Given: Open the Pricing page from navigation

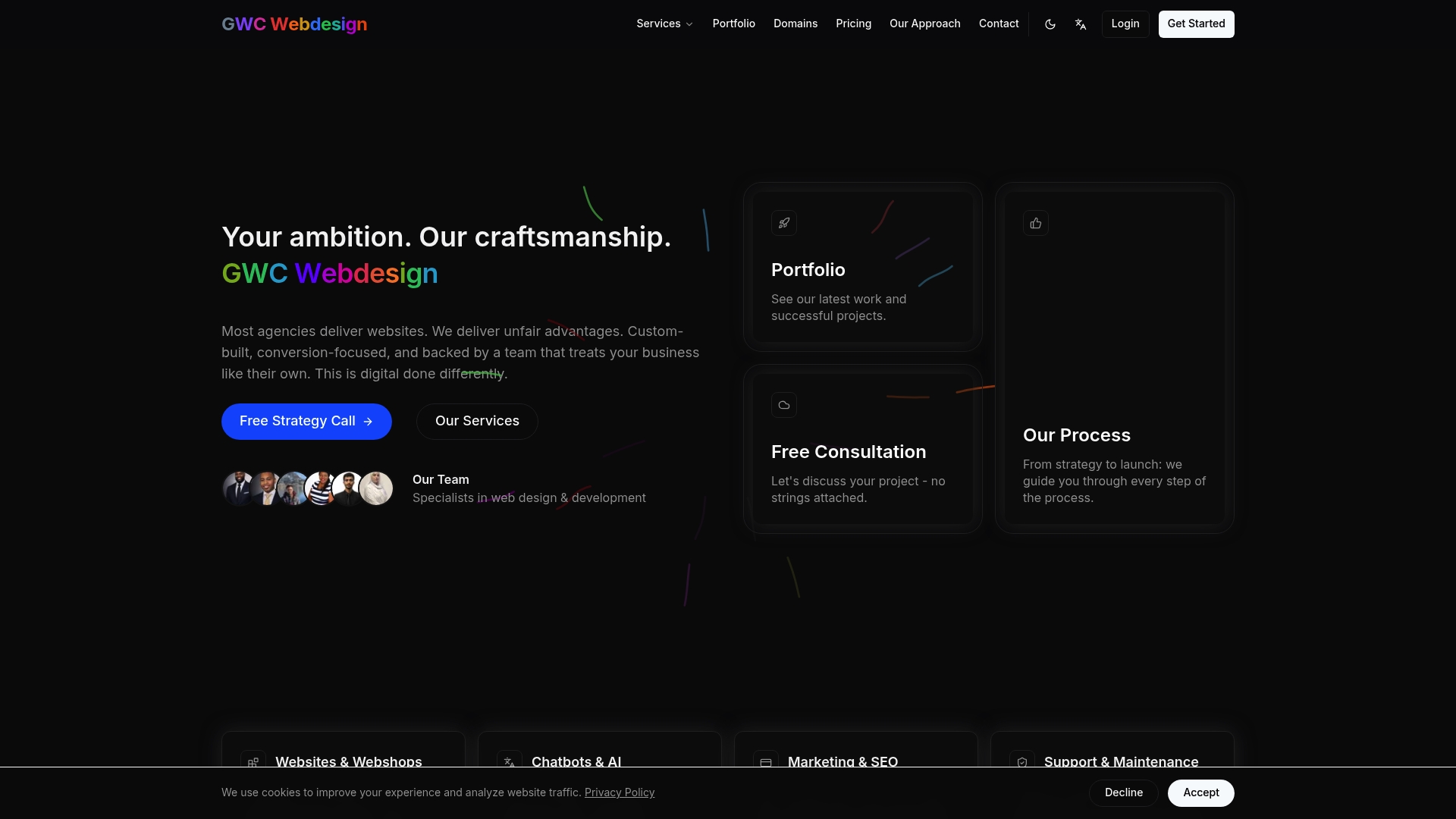Looking at the screenshot, I should pyautogui.click(x=853, y=24).
